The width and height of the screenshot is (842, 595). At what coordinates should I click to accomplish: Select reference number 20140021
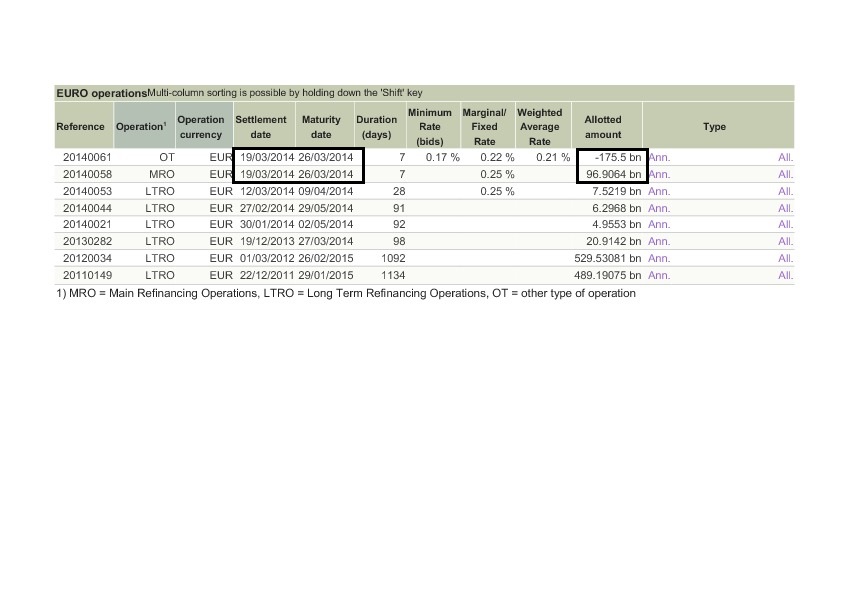click(x=88, y=224)
